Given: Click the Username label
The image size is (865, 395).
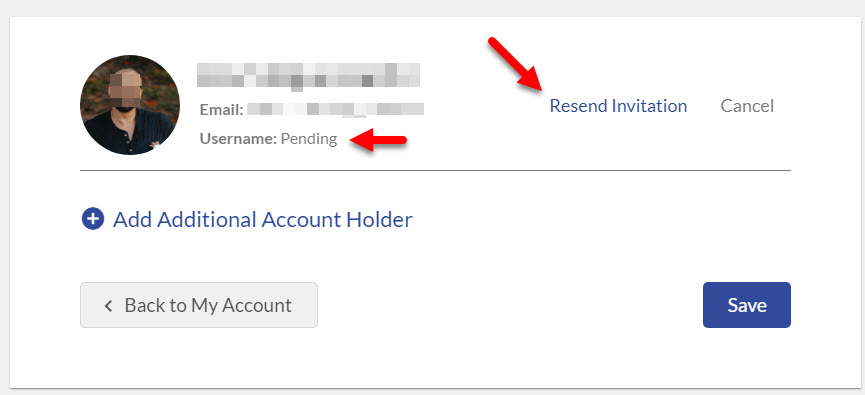Looking at the screenshot, I should pos(238,139).
